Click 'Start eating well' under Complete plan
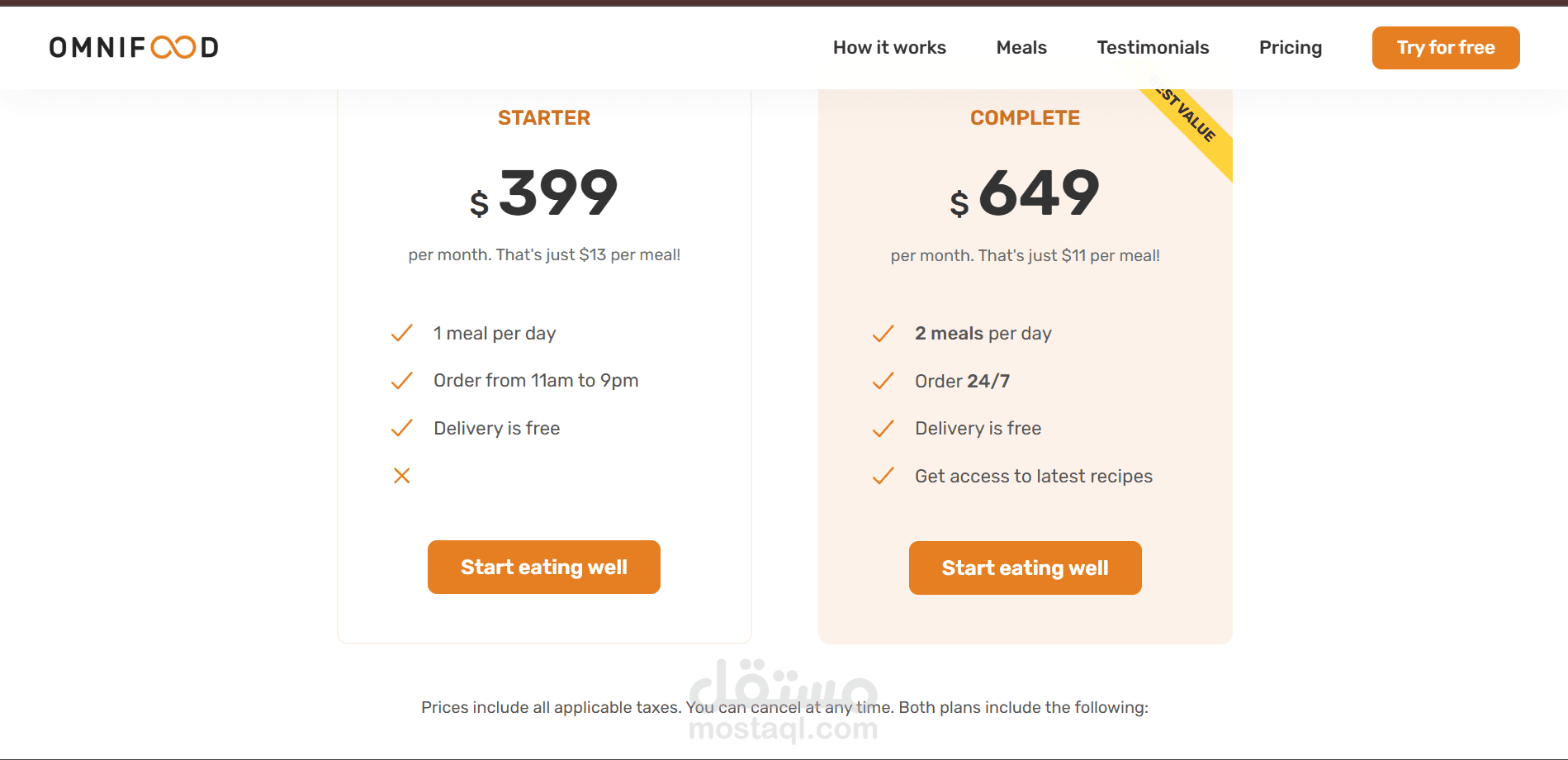 (x=1025, y=568)
